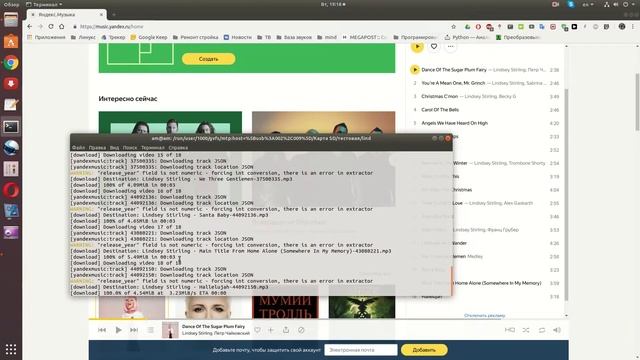This screenshot has height=360, width=640.
Task: Add current track to playlist with plus
Action: coord(271,330)
